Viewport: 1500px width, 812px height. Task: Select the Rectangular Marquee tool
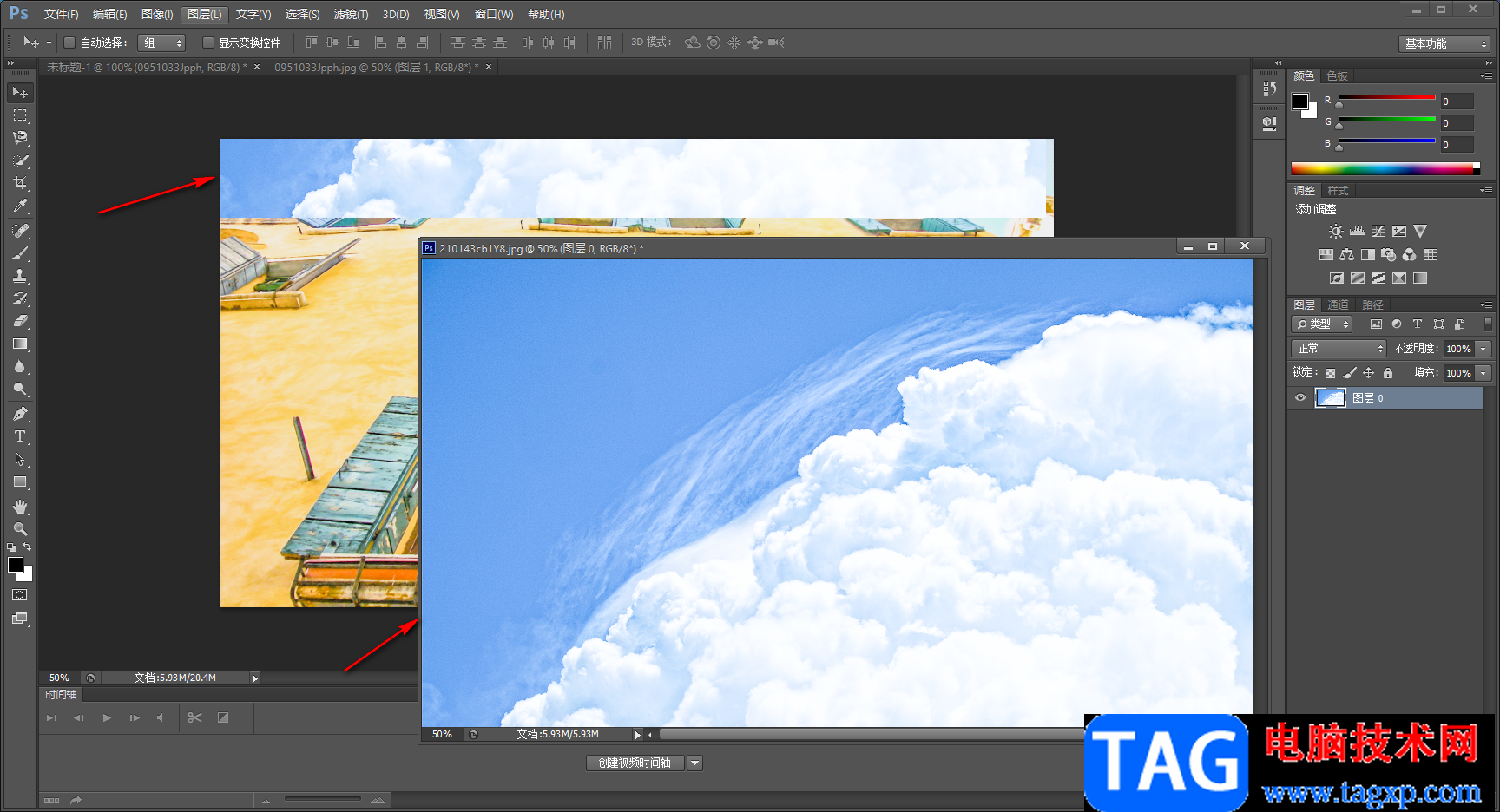[20, 115]
